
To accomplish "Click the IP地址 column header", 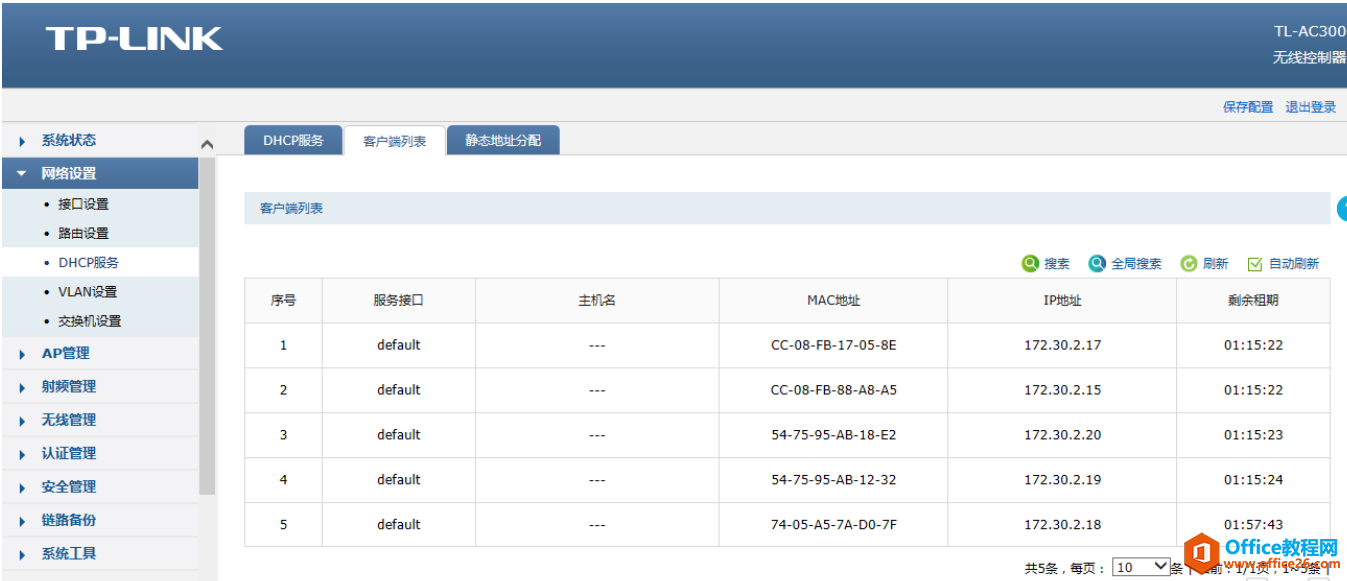I will coord(1062,300).
